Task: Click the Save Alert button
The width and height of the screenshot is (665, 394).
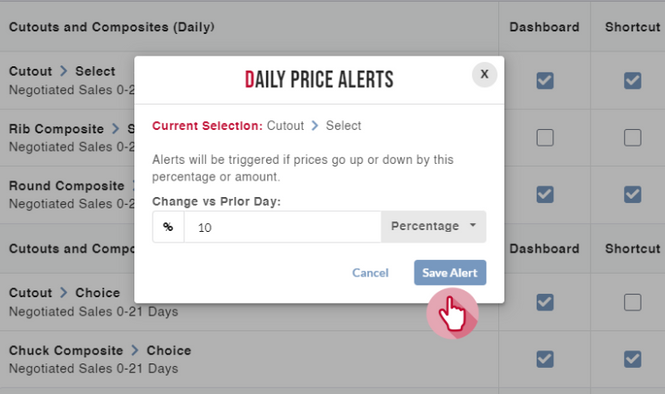Action: (x=450, y=273)
